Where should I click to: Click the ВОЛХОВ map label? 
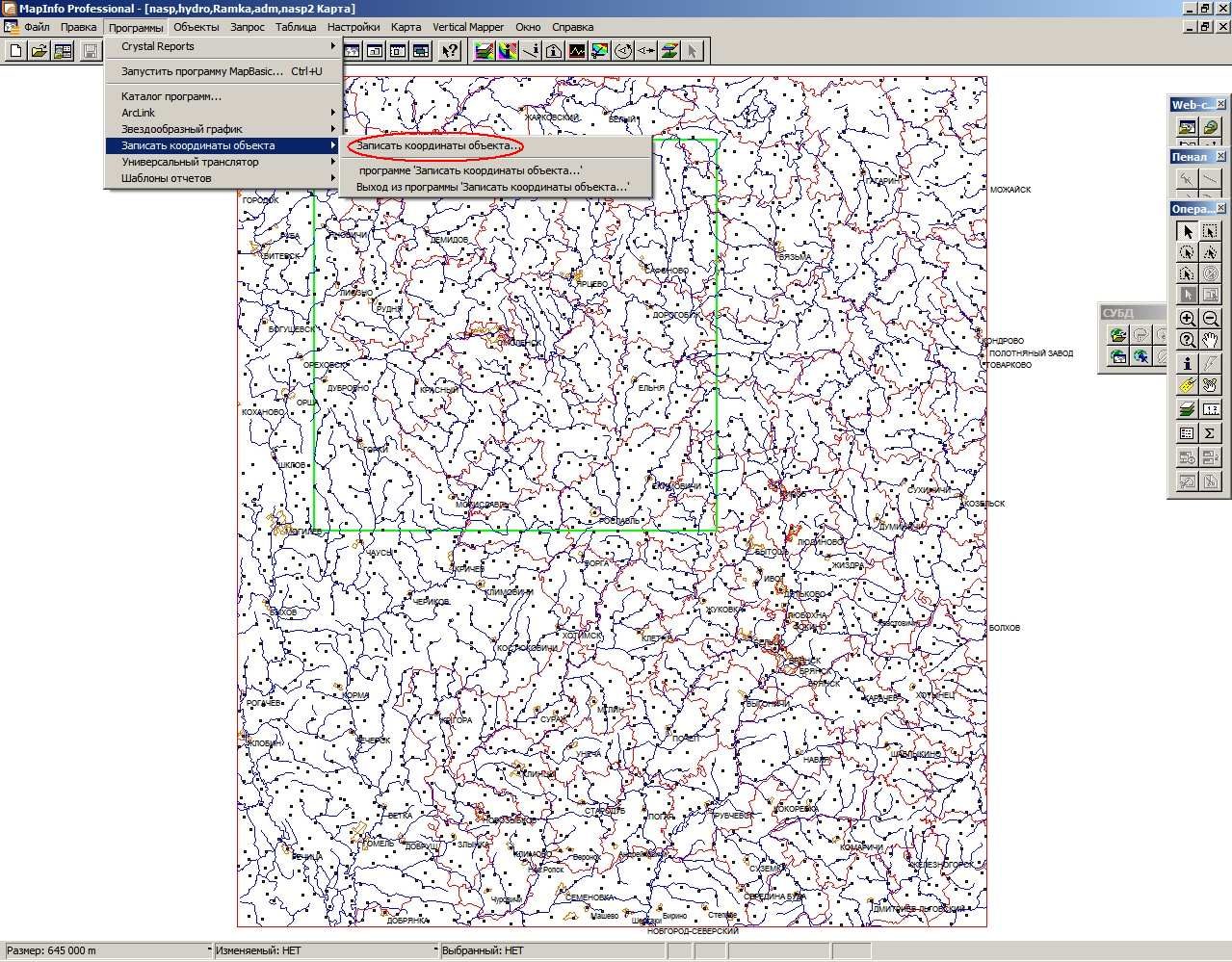pyautogui.click(x=1005, y=628)
